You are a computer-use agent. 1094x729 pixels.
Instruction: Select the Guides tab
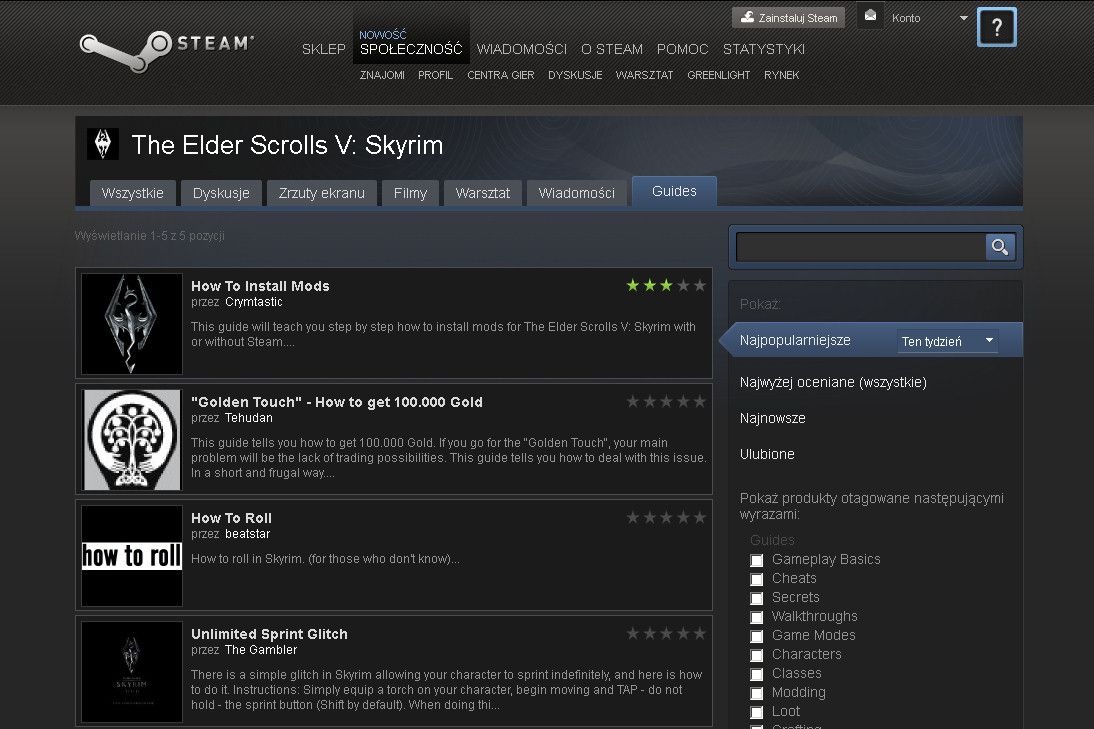[674, 191]
